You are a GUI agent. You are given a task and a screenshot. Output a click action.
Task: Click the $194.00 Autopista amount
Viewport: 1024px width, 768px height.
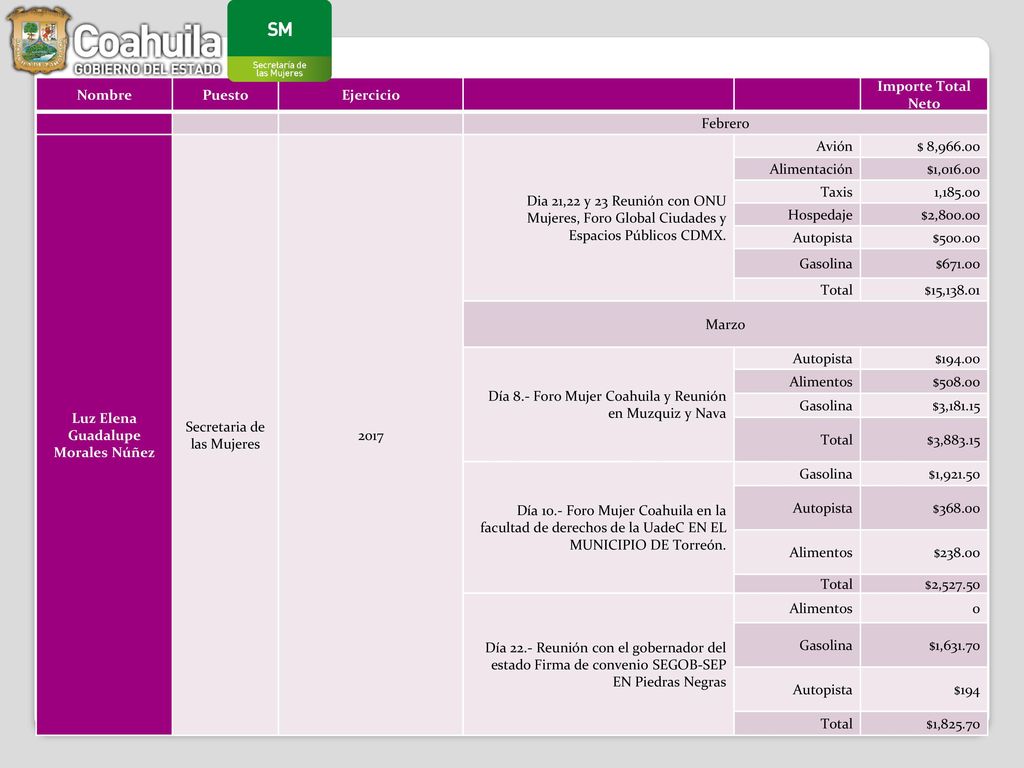[x=957, y=359]
